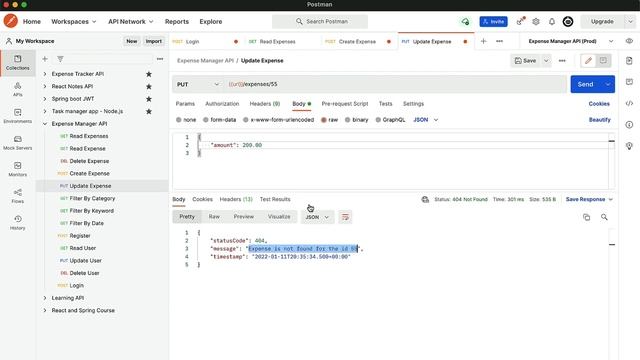The width and height of the screenshot is (640, 360).
Task: Click the Import button
Action: pos(154,41)
